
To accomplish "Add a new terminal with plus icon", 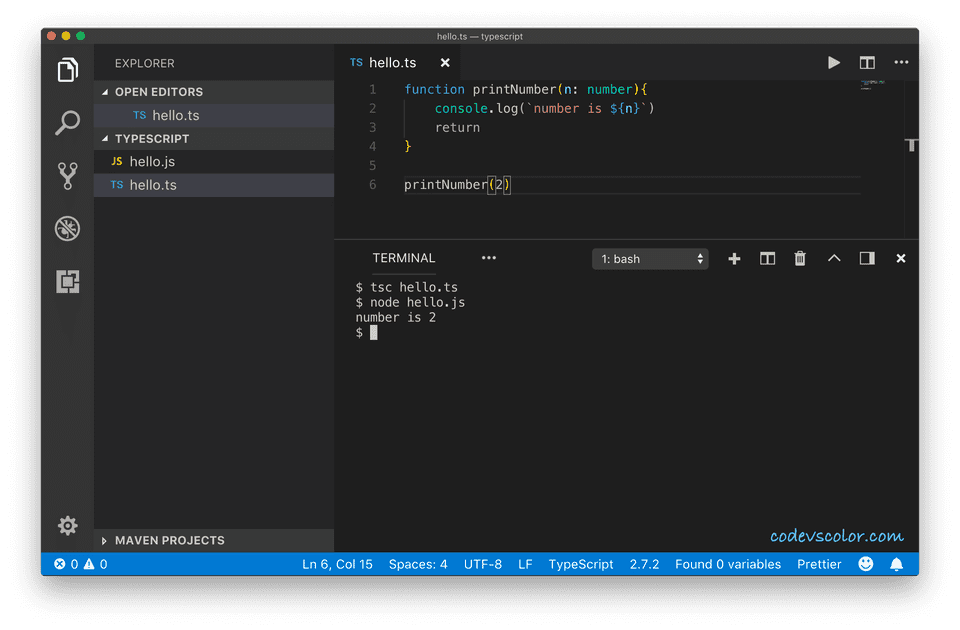I will (734, 259).
